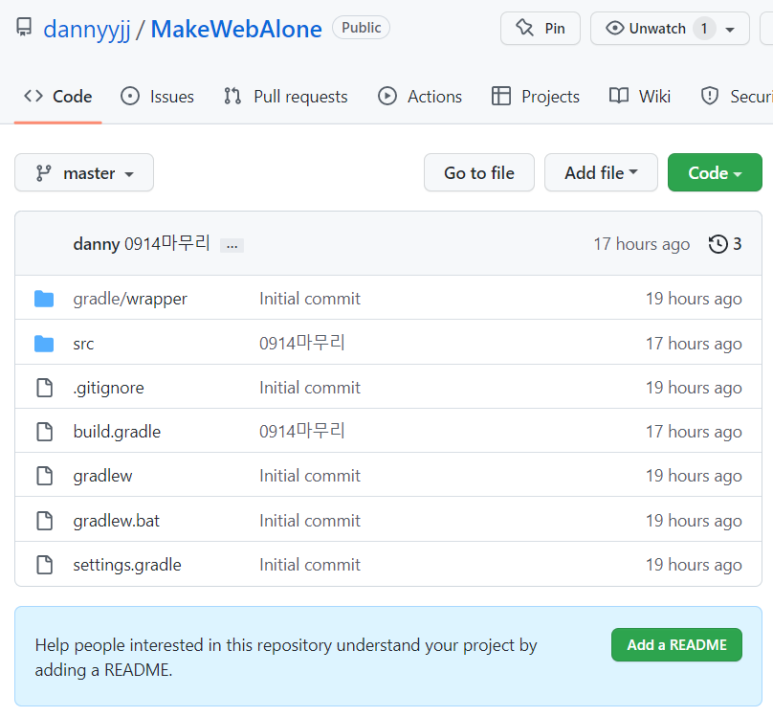Expand commit details with ellipsis button
The width and height of the screenshot is (773, 717).
[x=232, y=245]
